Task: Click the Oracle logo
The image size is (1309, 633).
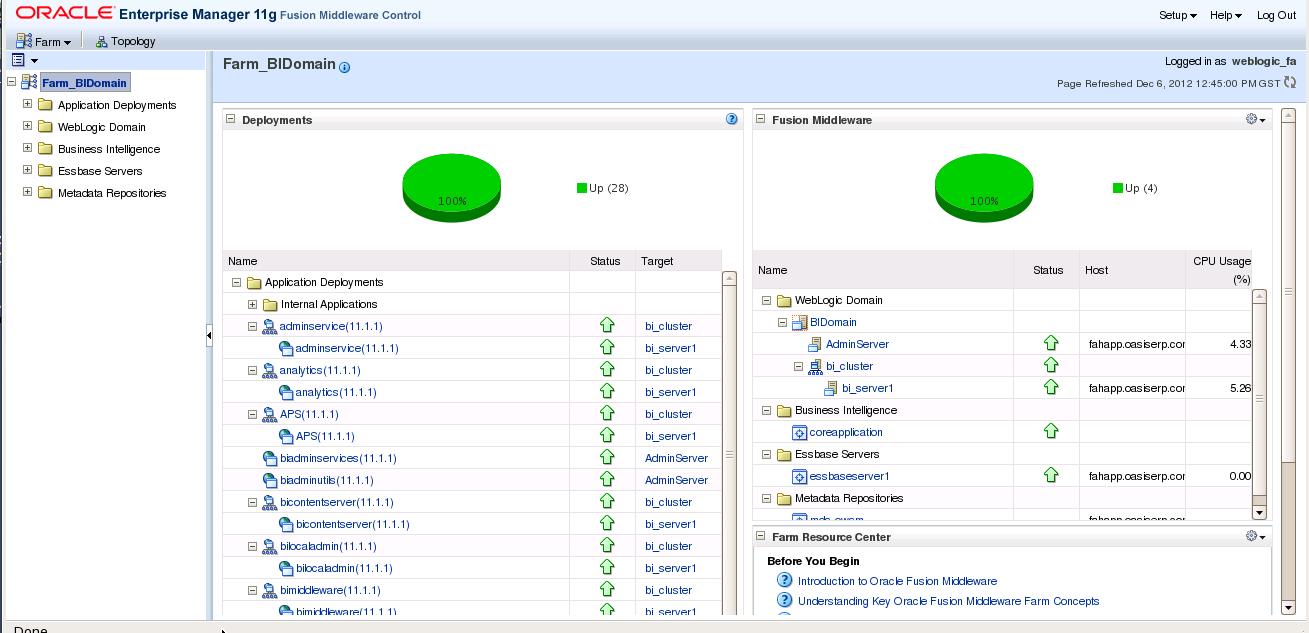Action: 63,13
